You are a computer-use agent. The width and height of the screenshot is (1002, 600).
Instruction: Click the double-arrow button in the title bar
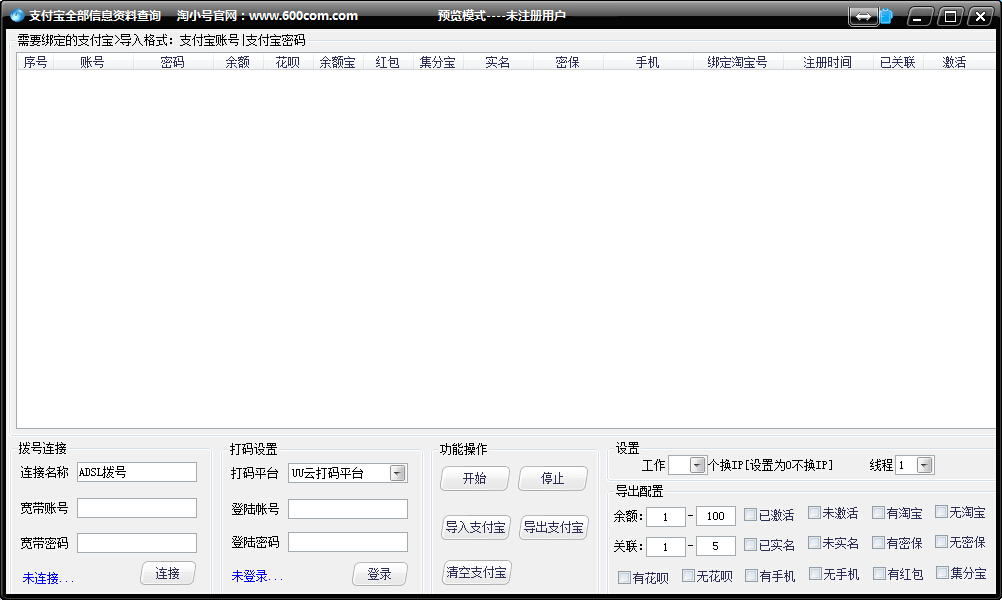(863, 16)
